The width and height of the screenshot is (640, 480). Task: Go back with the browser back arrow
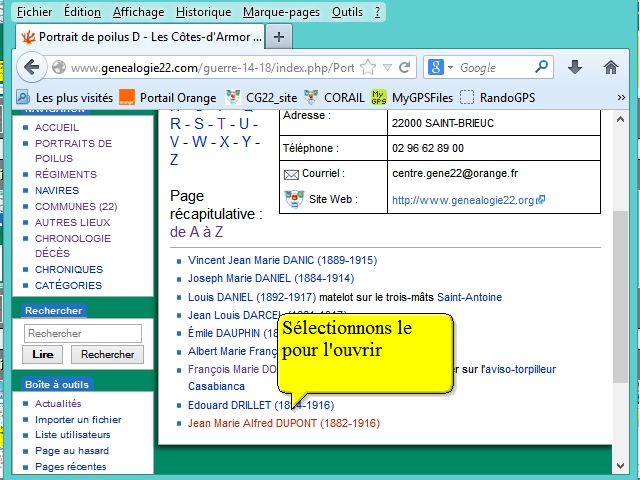tap(32, 67)
